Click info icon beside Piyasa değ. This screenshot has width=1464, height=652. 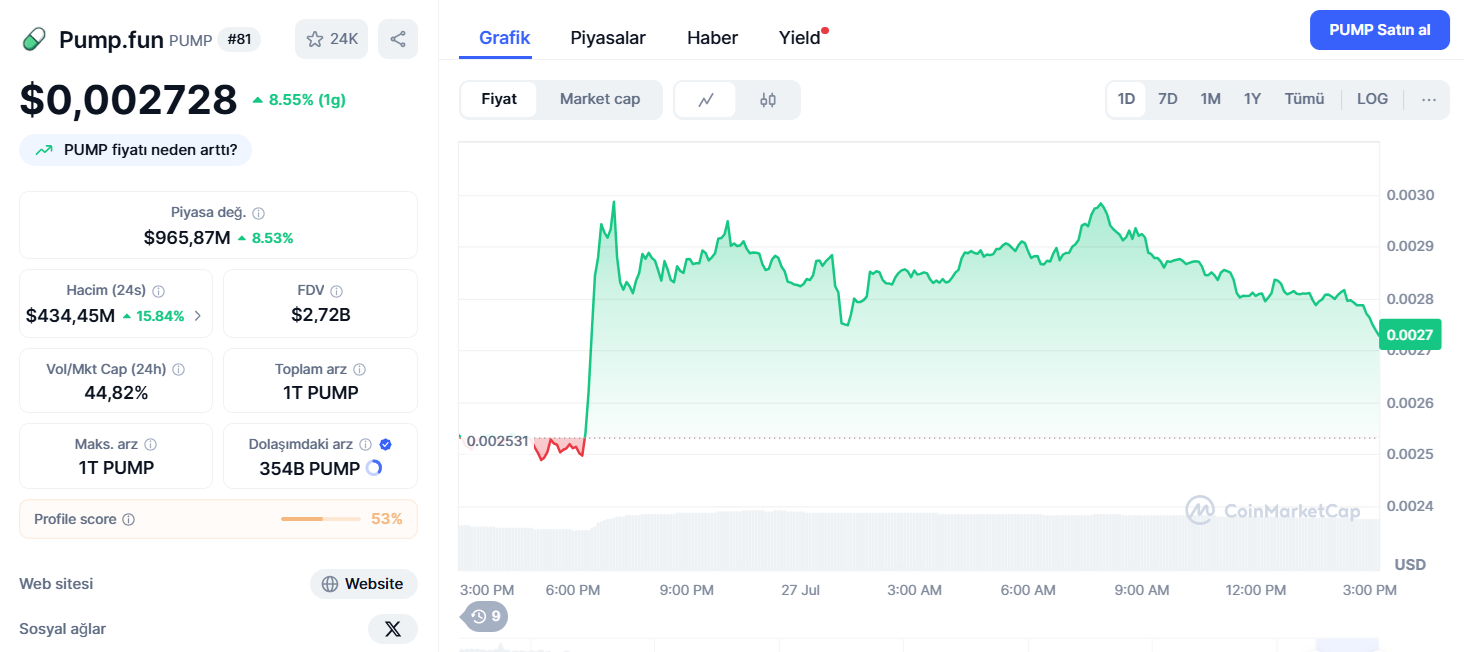click(x=259, y=213)
